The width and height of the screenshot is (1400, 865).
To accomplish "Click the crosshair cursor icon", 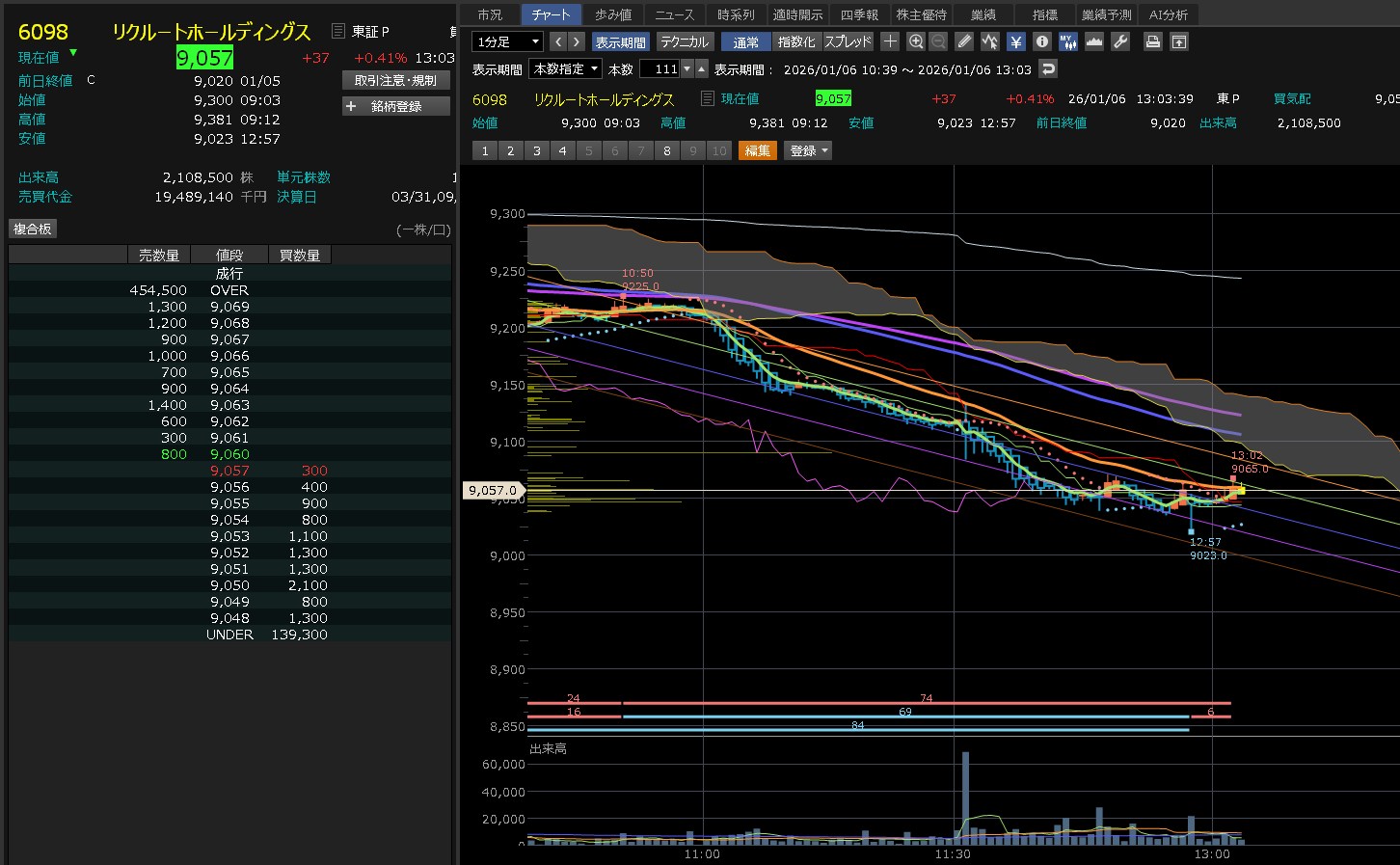I will [x=890, y=41].
